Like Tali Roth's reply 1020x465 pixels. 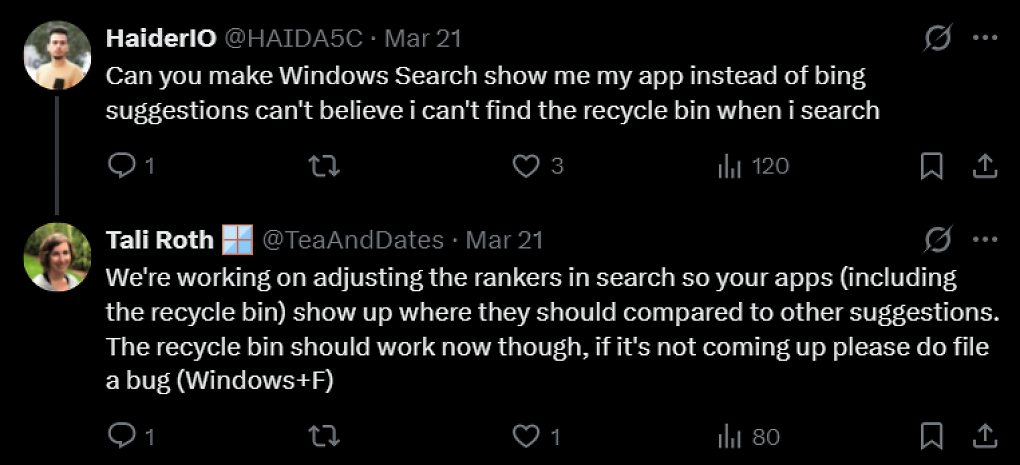(x=526, y=436)
